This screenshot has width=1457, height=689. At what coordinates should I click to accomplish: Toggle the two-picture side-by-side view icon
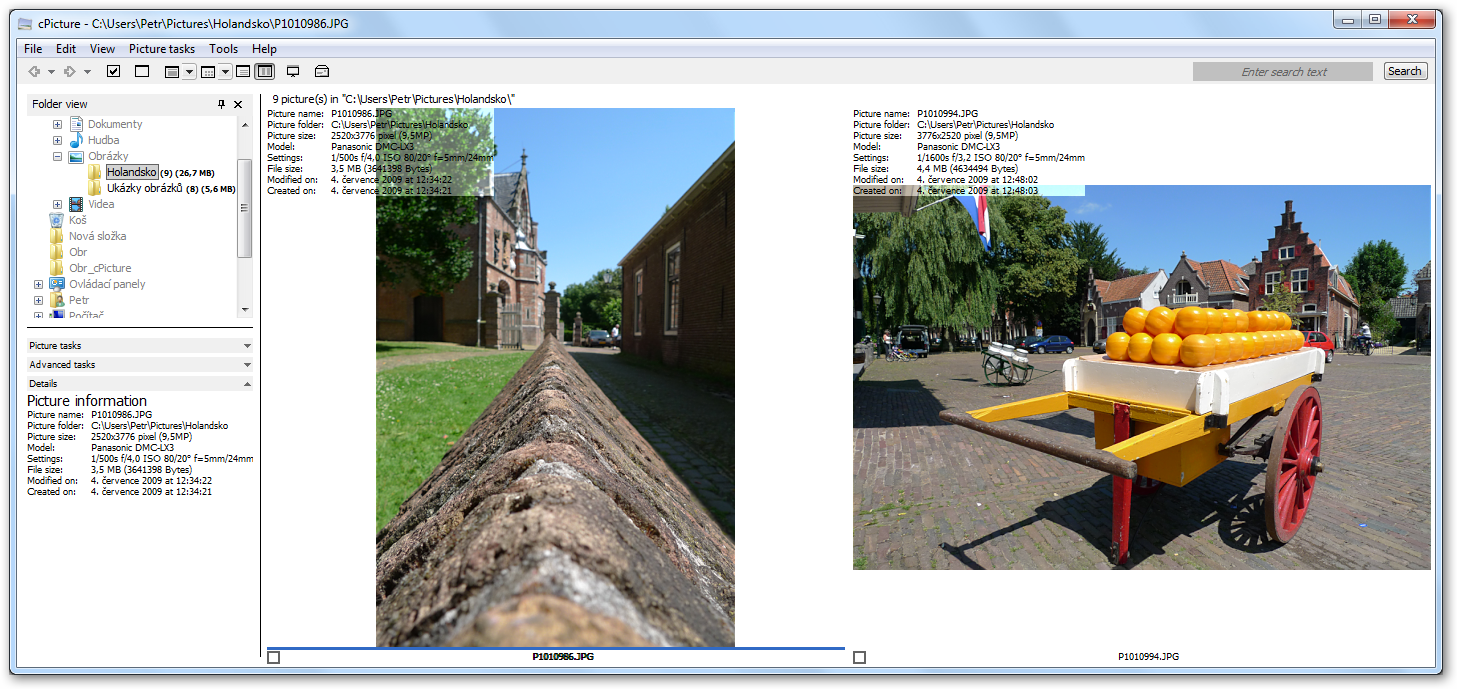pos(265,71)
